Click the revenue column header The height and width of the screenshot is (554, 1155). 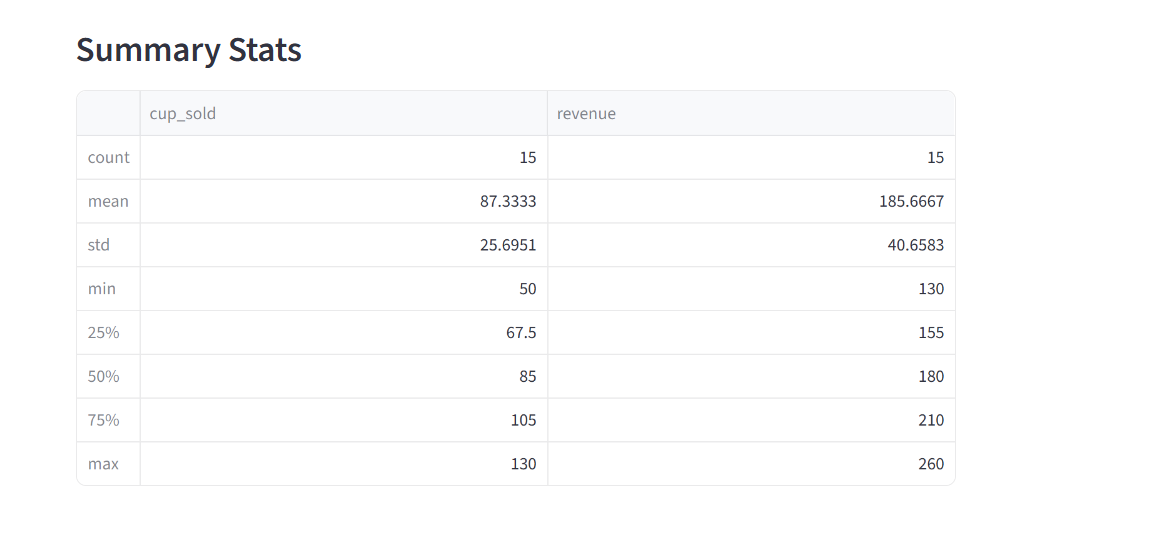751,113
